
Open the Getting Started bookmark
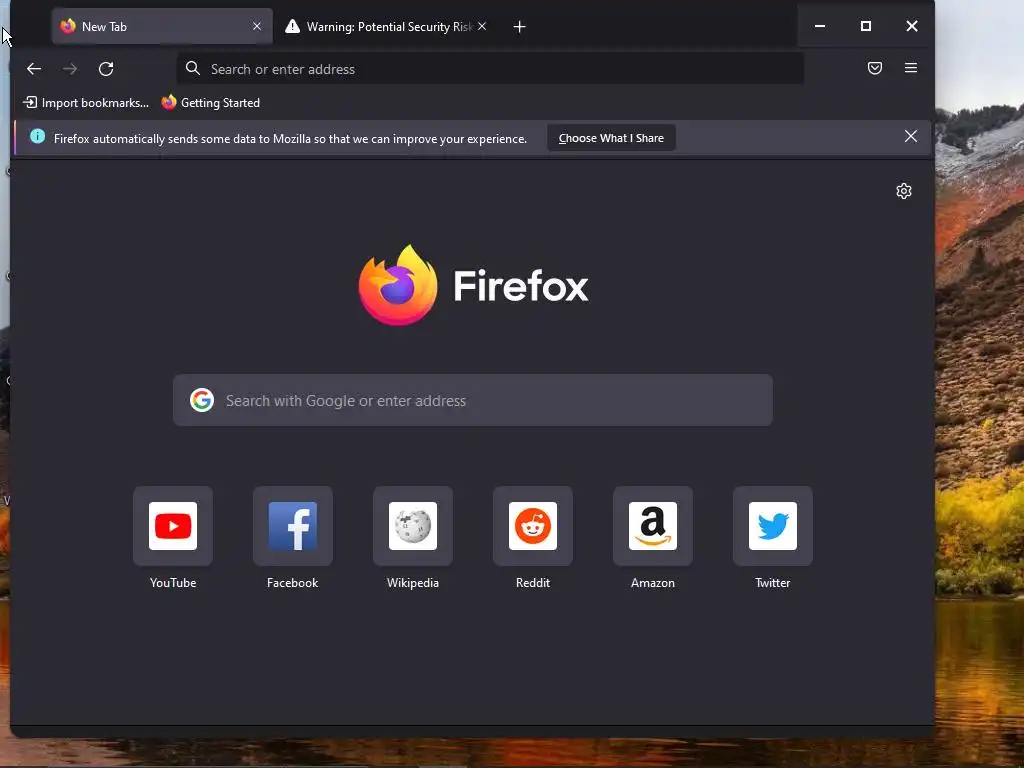click(210, 103)
